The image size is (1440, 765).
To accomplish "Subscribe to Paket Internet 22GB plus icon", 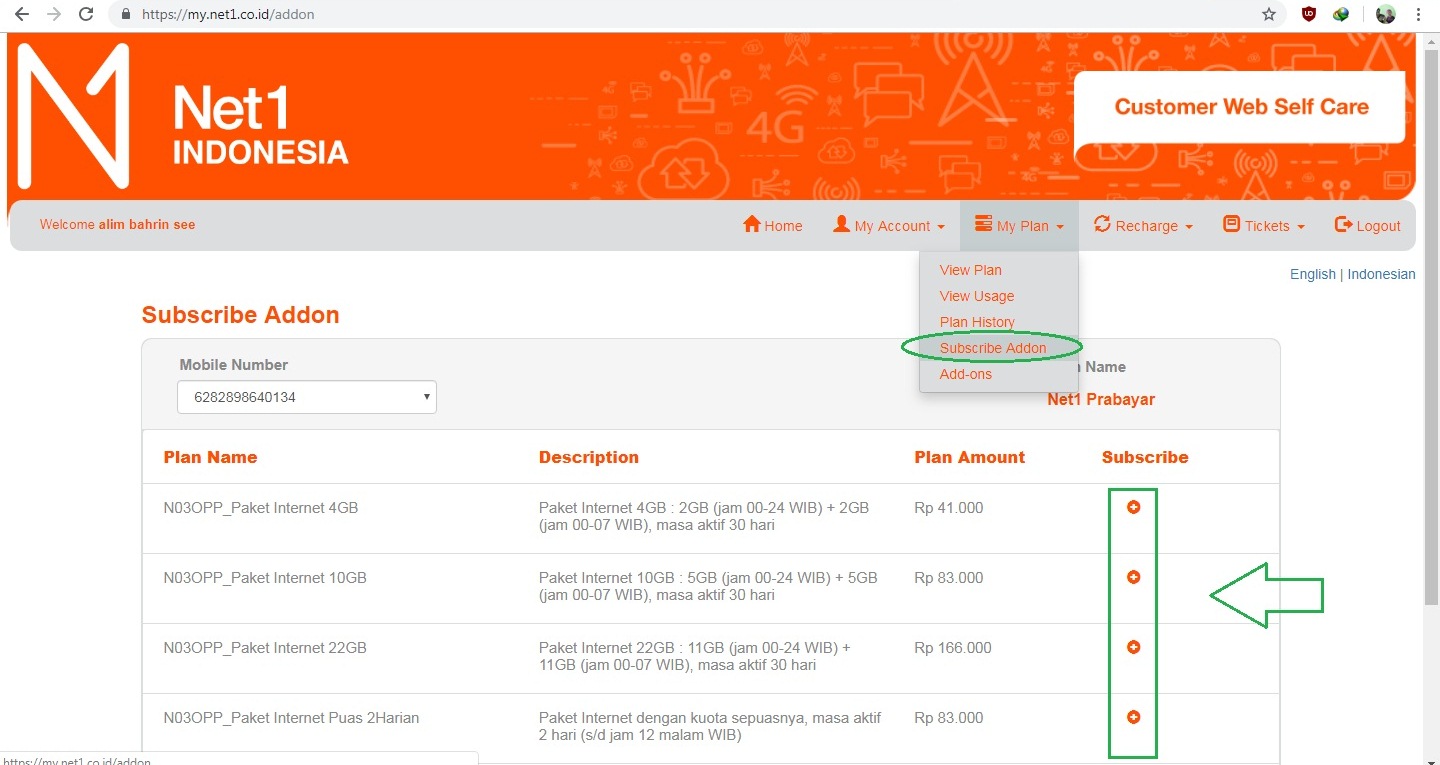I will (x=1133, y=647).
